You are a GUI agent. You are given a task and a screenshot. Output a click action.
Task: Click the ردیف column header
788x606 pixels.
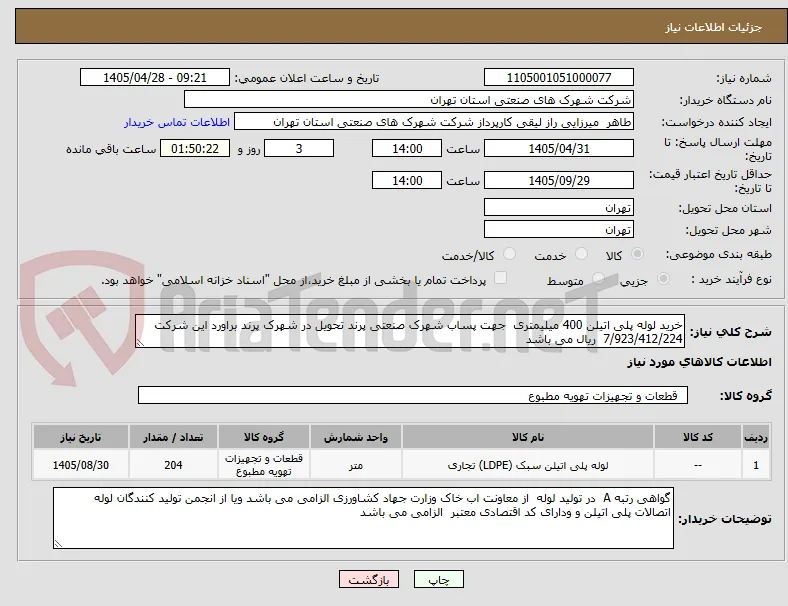point(756,437)
